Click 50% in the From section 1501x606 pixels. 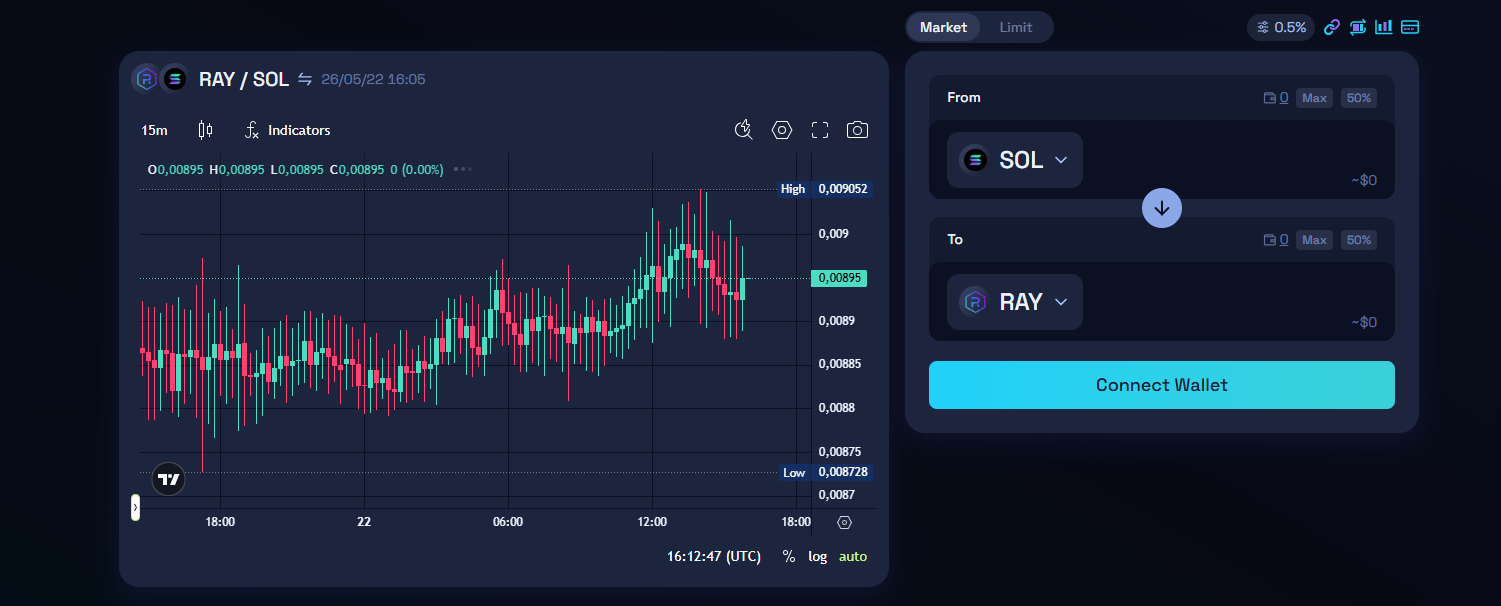coord(1358,98)
